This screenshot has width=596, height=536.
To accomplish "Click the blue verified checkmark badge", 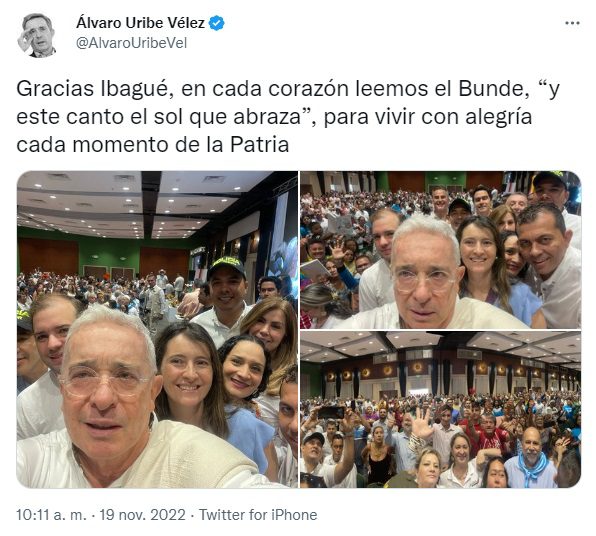I will coord(217,23).
